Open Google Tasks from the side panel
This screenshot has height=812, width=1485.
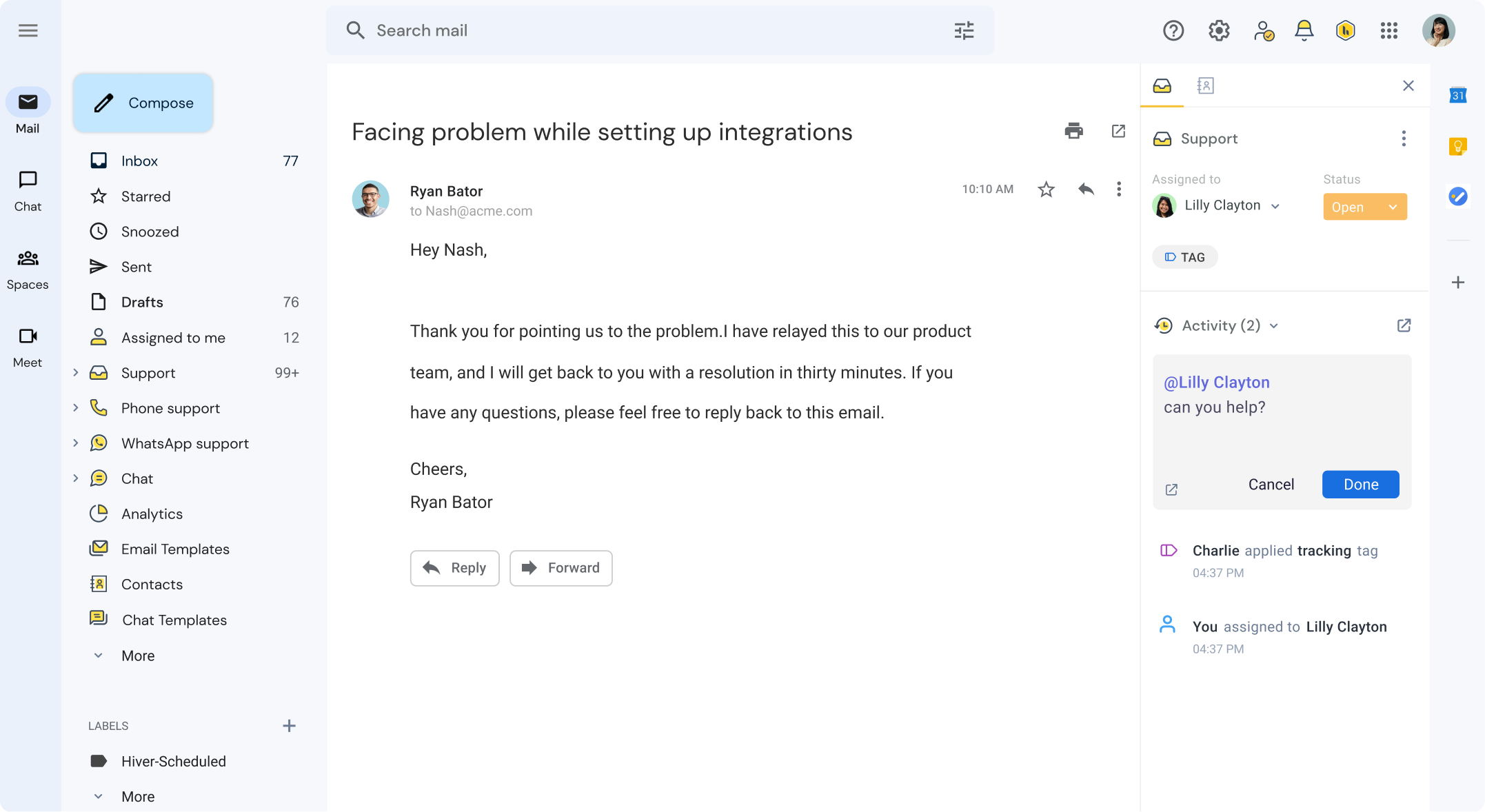1457,196
